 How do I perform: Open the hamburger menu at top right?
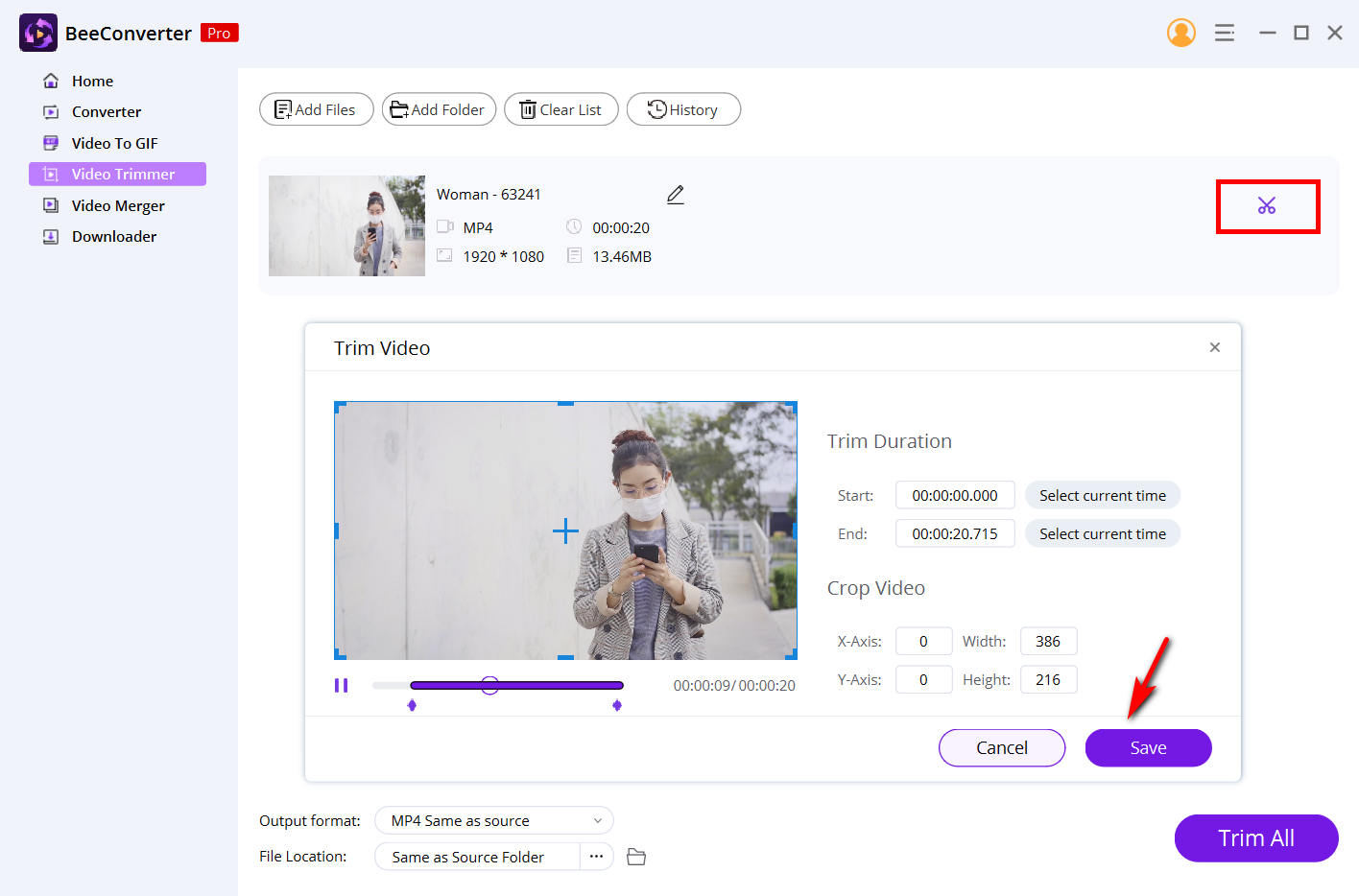click(x=1225, y=32)
